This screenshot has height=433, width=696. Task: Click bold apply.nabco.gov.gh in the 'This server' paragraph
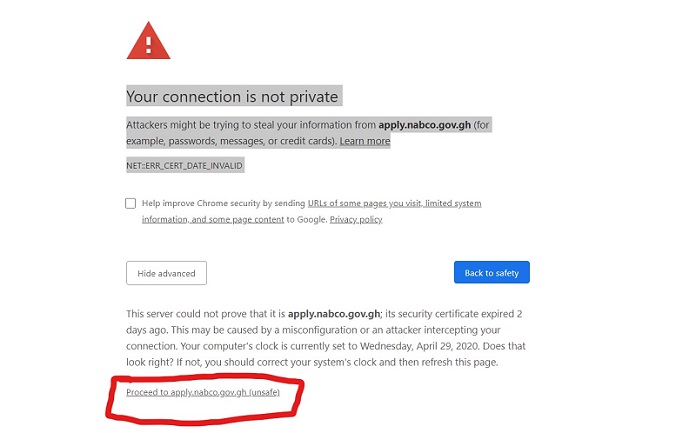(334, 314)
